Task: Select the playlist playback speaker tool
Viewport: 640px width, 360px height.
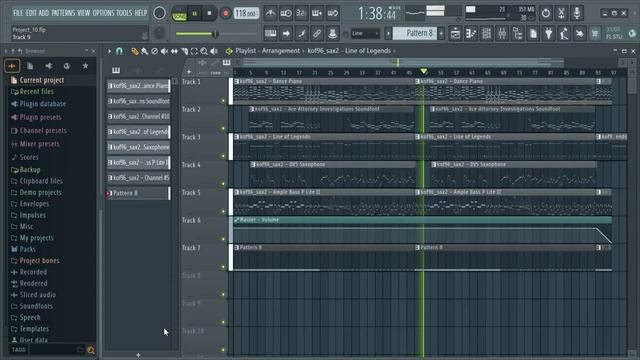Action: pos(213,51)
